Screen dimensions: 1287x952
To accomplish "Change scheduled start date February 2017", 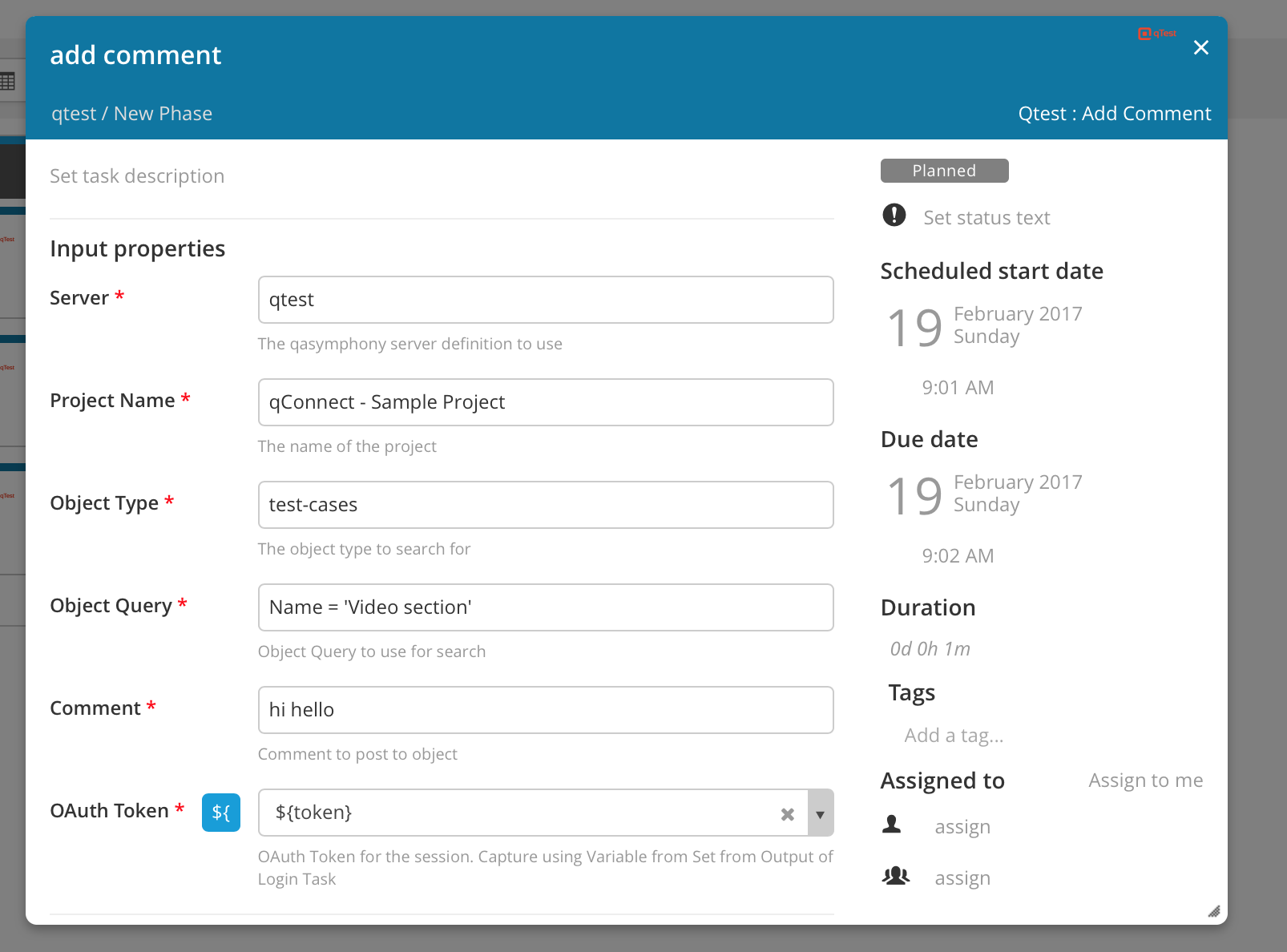I will point(1018,314).
